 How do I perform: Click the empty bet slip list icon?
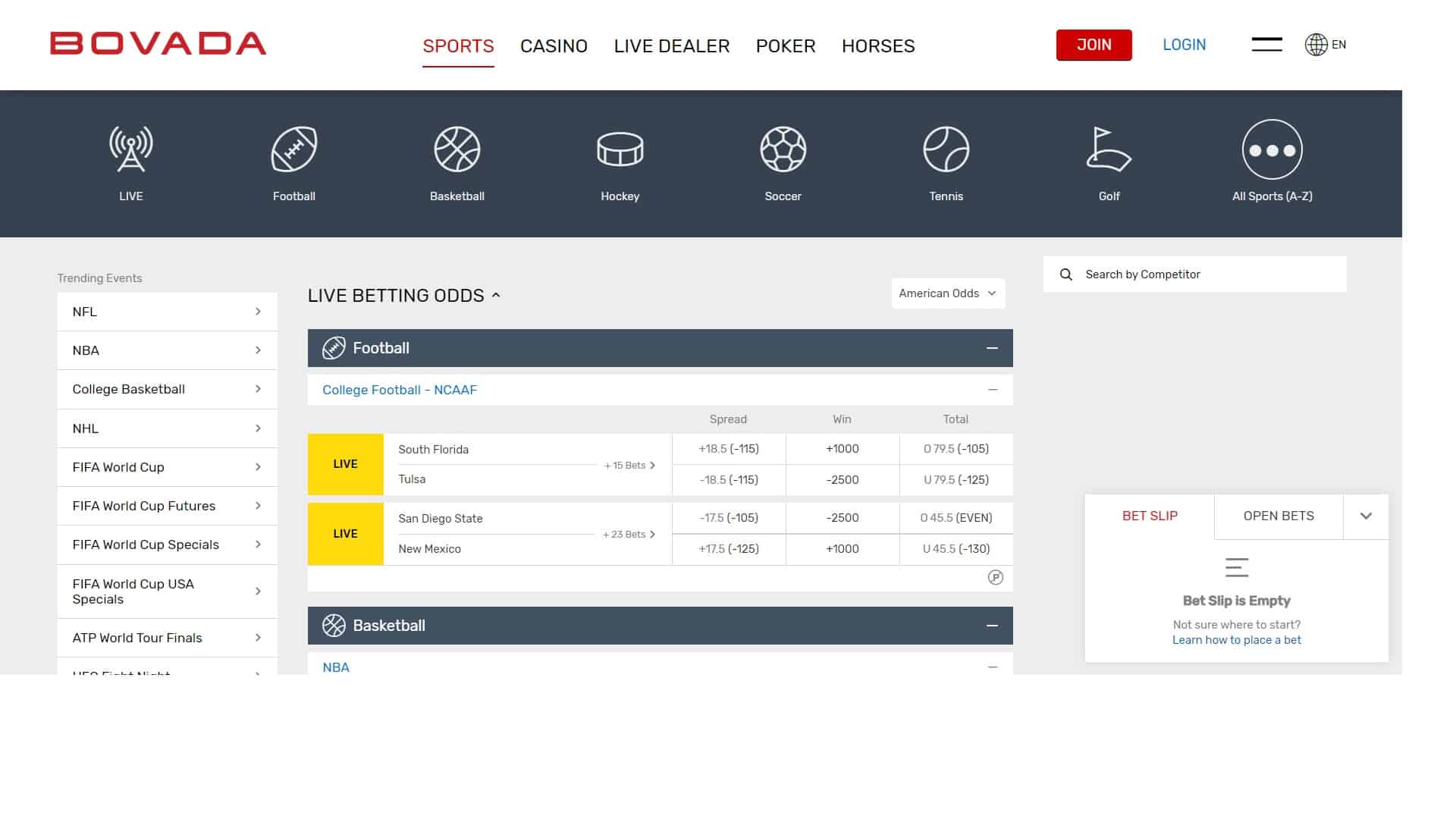click(x=1237, y=567)
